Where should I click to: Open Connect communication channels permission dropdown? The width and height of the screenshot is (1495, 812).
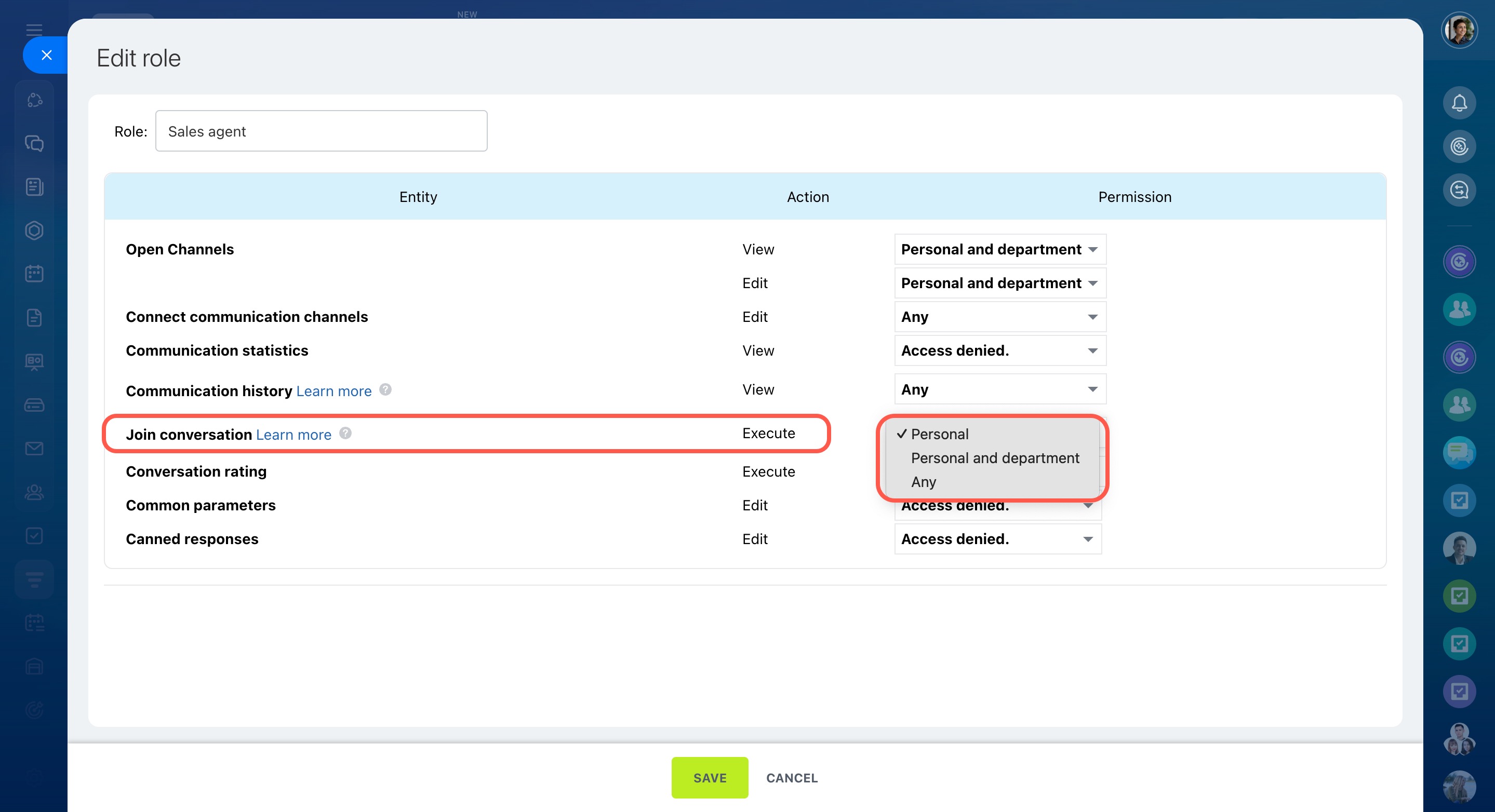999,317
